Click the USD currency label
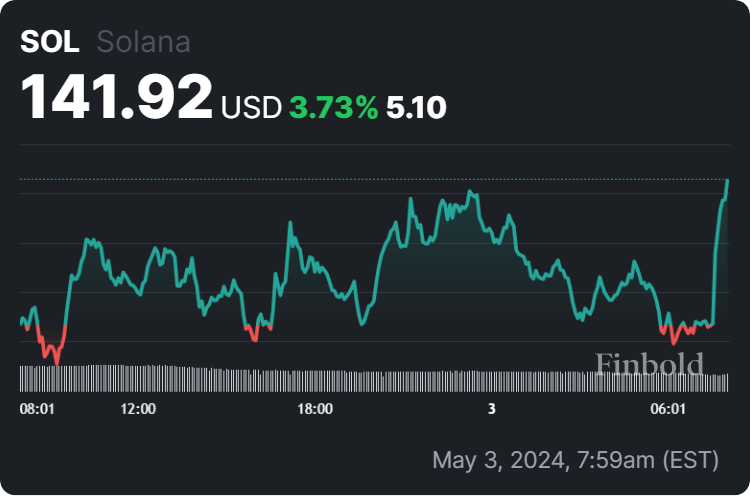 251,107
